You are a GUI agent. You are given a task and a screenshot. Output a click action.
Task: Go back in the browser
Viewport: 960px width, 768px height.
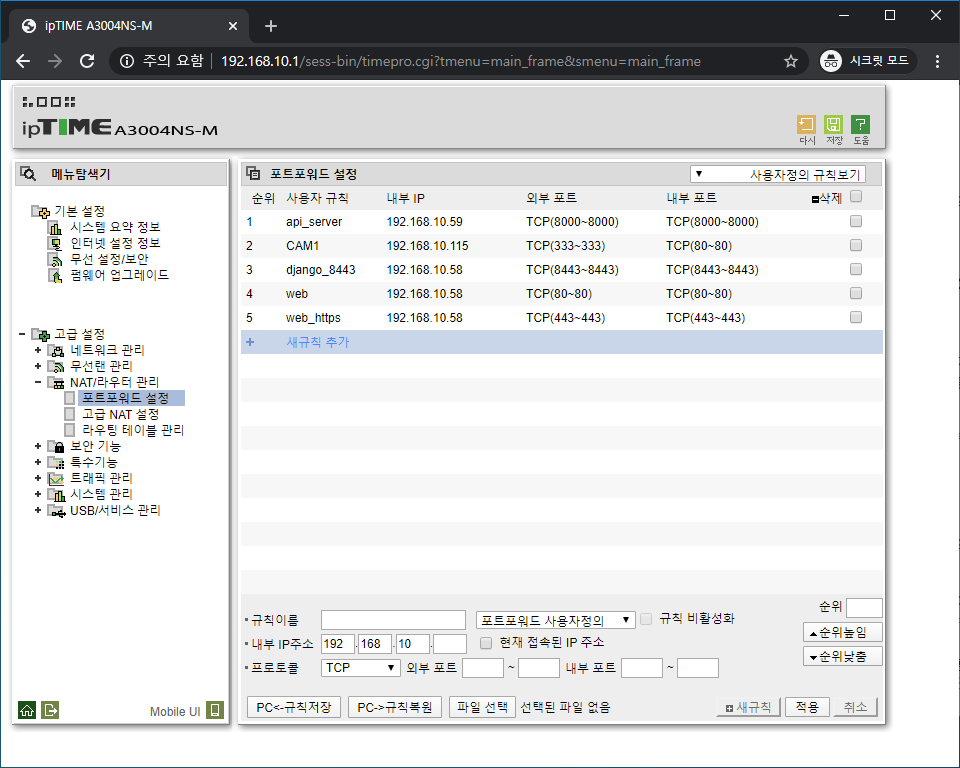[x=23, y=61]
